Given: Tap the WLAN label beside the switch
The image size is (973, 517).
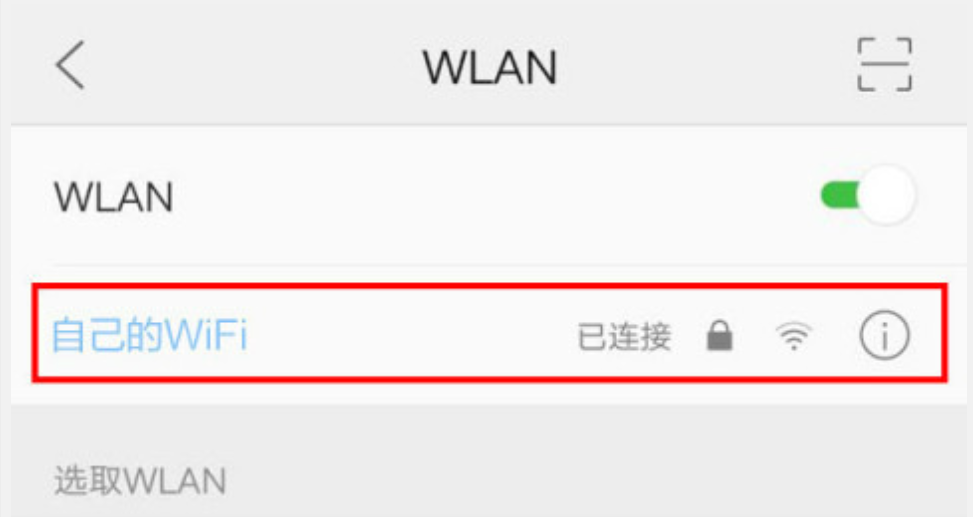Looking at the screenshot, I should pos(114,197).
